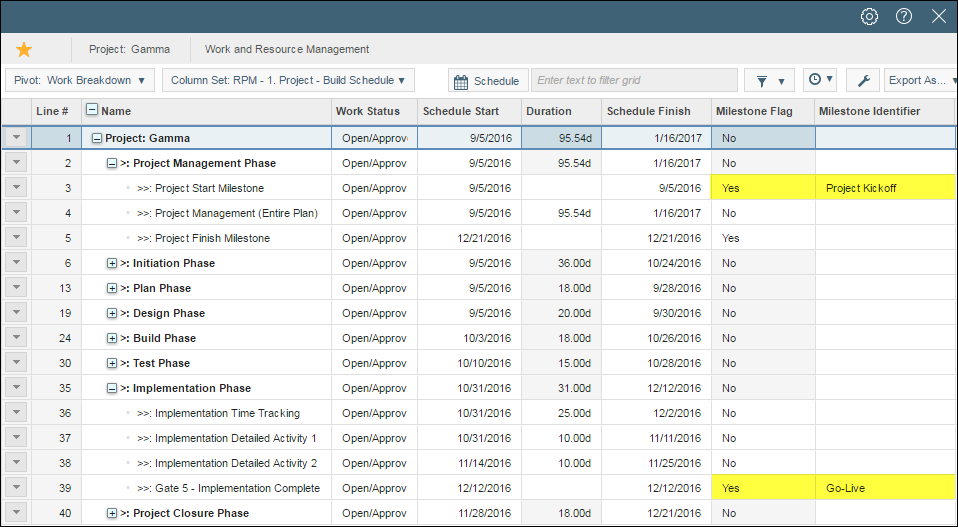Click the 31.00d duration of Implementation Phase
Viewport: 958px width, 527px height.
click(561, 388)
